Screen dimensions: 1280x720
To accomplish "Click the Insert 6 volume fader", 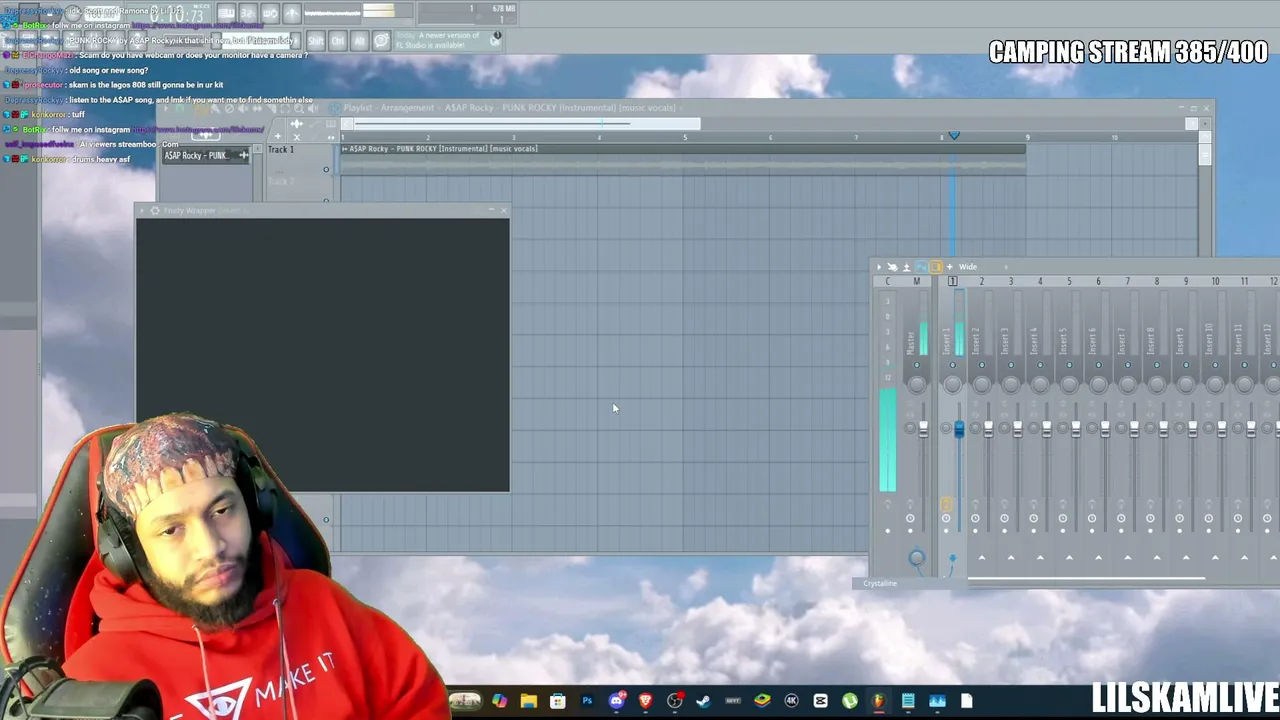I will [x=1105, y=428].
